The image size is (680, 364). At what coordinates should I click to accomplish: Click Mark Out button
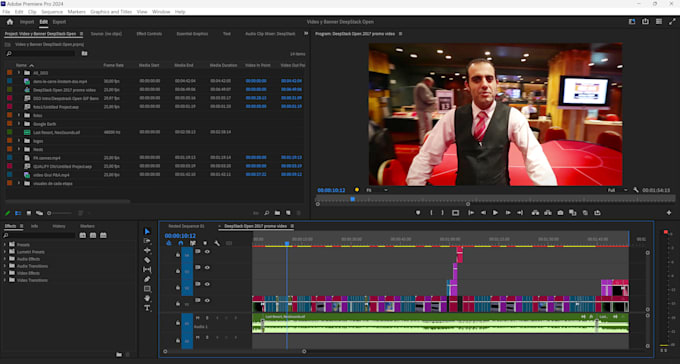(442, 213)
